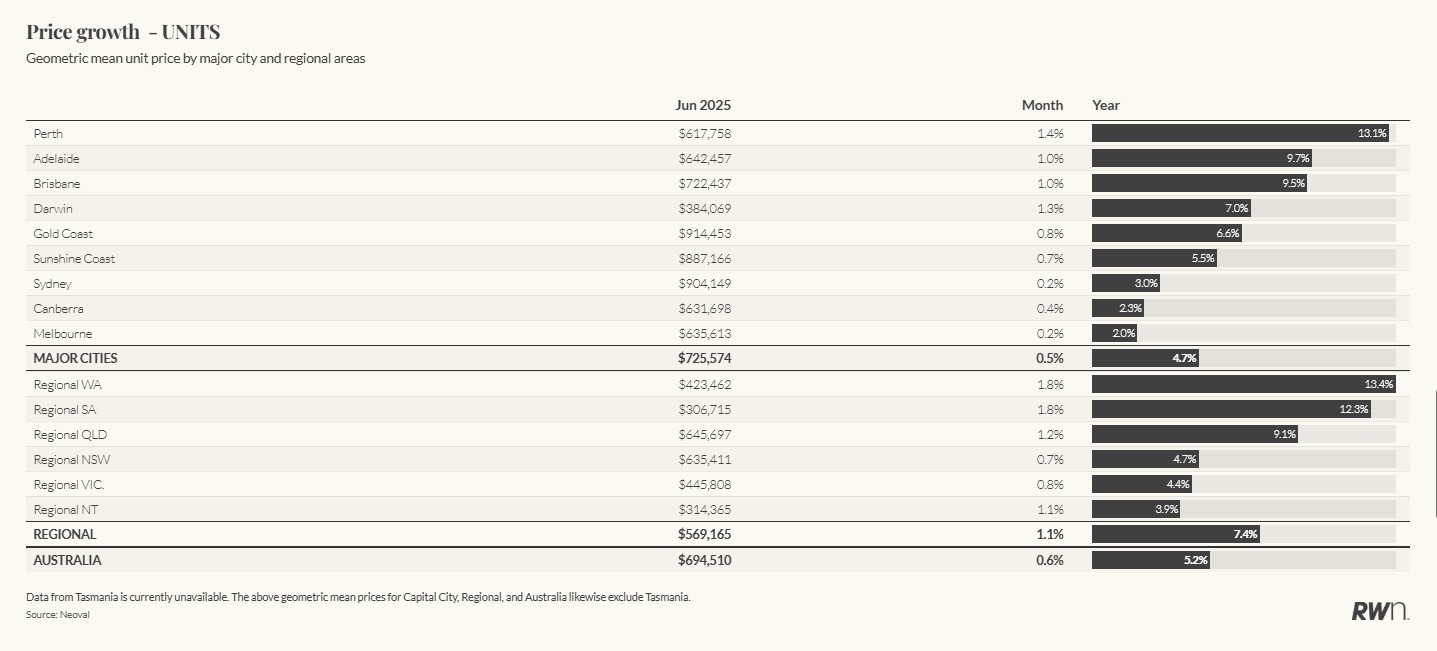Select the Perth row label

coord(48,133)
